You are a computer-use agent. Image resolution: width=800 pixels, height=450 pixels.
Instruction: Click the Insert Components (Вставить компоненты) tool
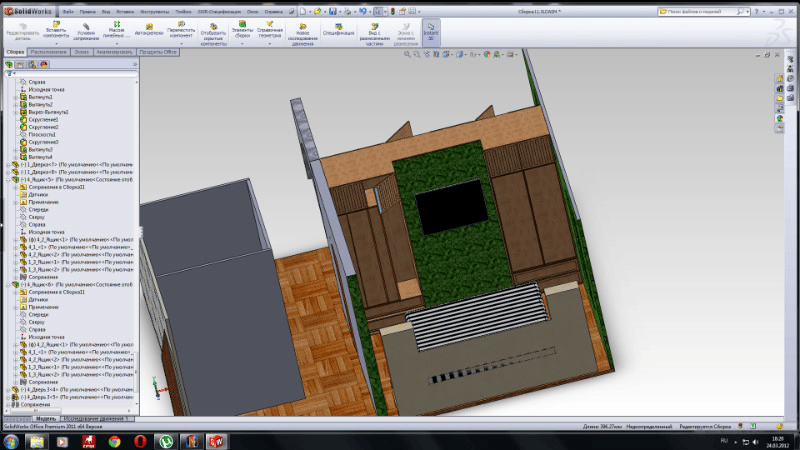coord(56,29)
